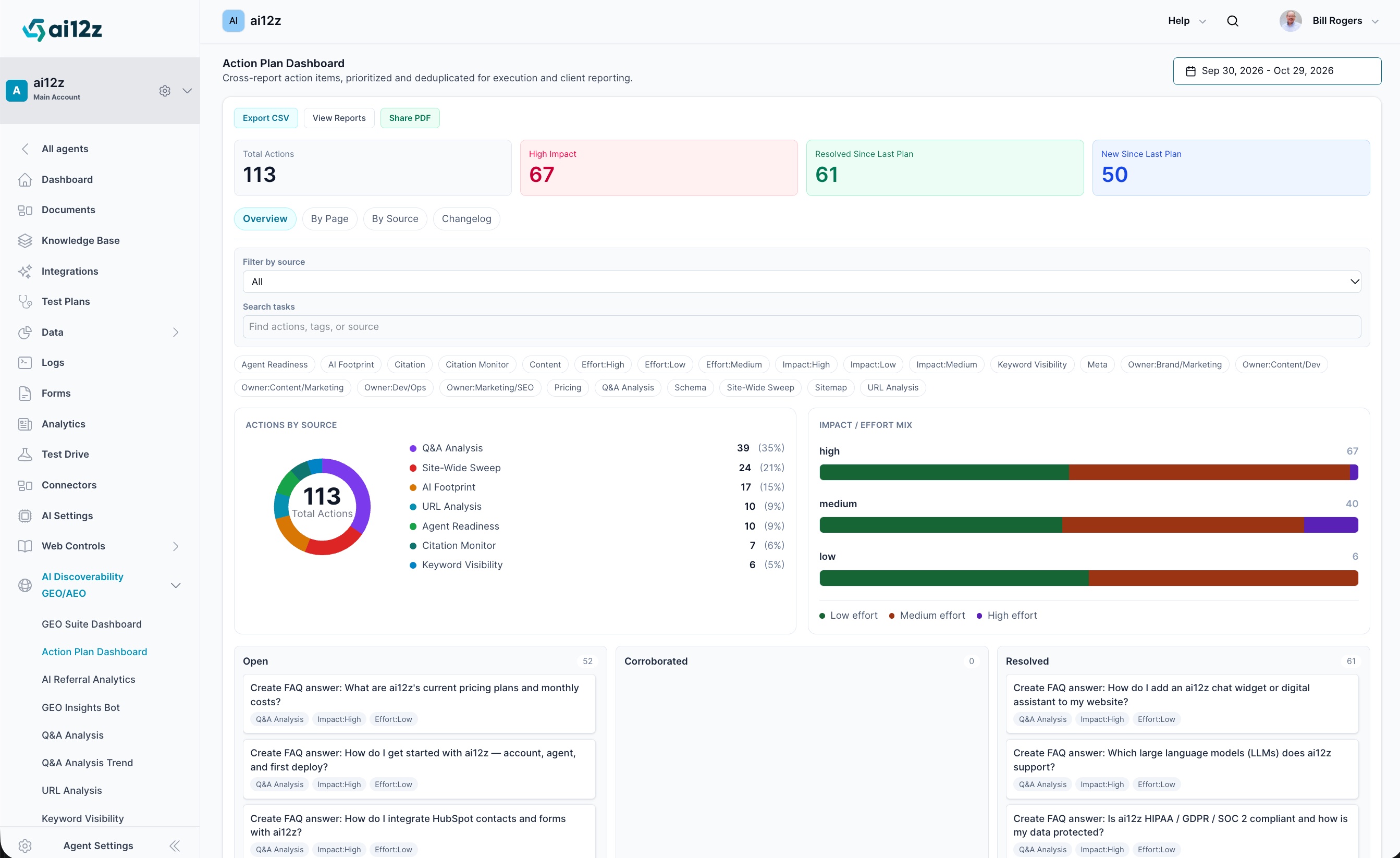Click the AI Discoverability globe icon

tap(25, 585)
